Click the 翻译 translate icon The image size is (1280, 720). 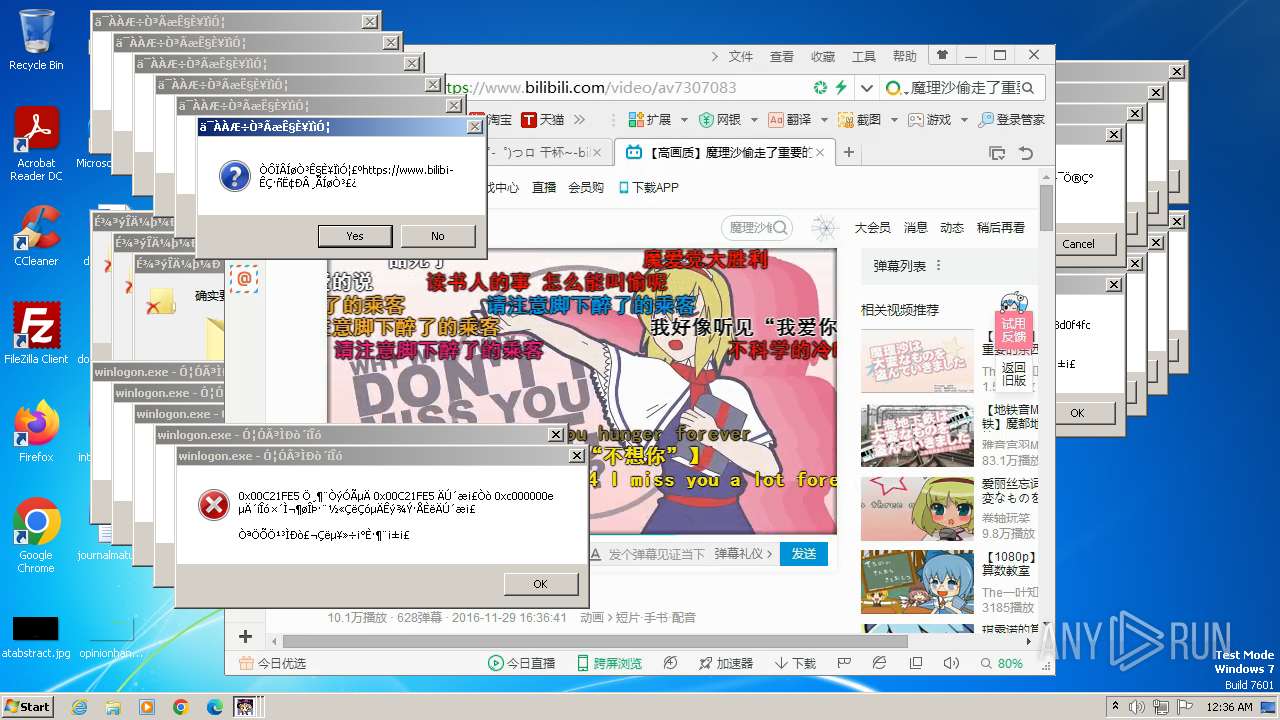tap(776, 120)
